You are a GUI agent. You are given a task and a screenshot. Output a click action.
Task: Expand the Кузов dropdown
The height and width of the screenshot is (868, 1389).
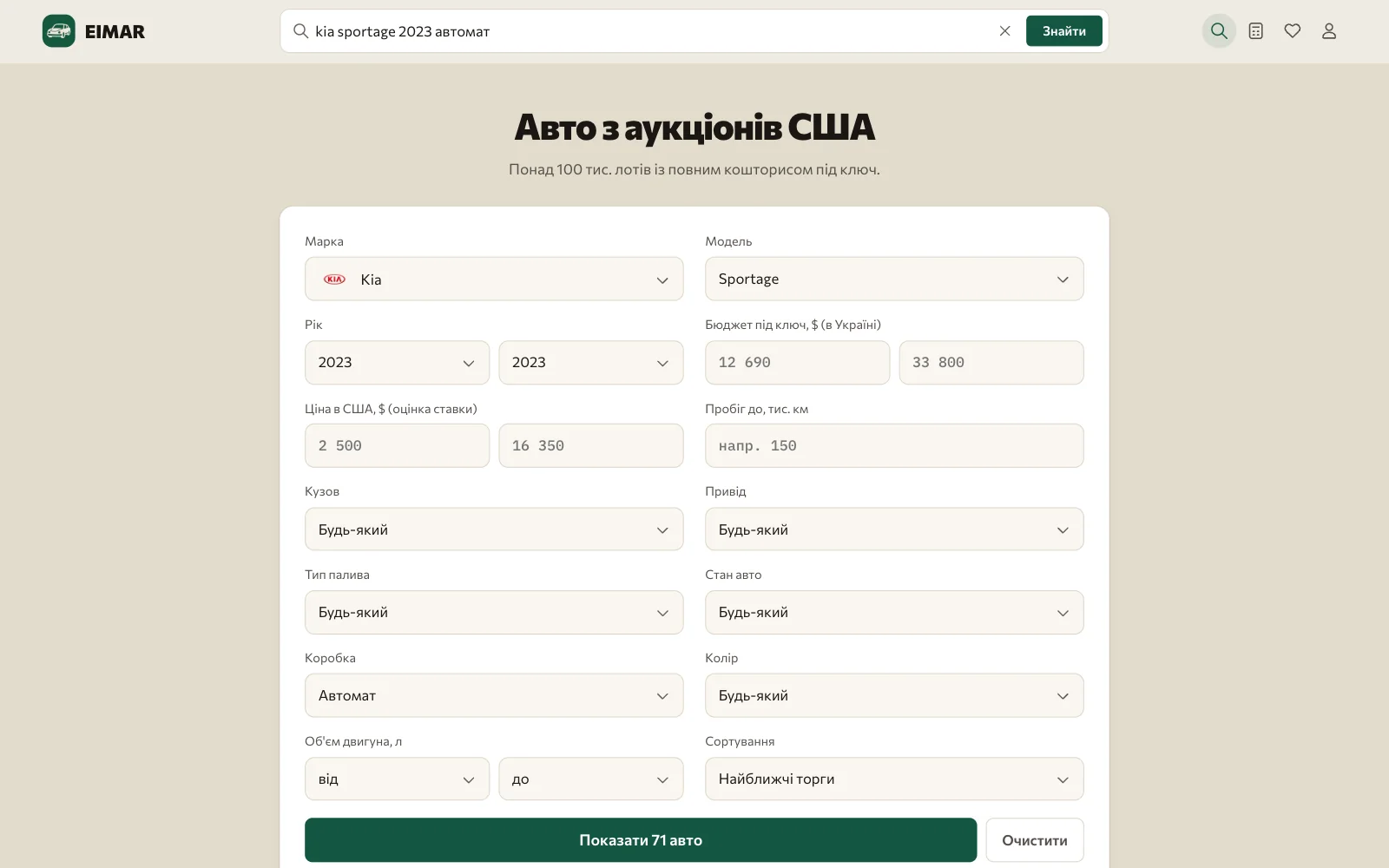coord(494,529)
